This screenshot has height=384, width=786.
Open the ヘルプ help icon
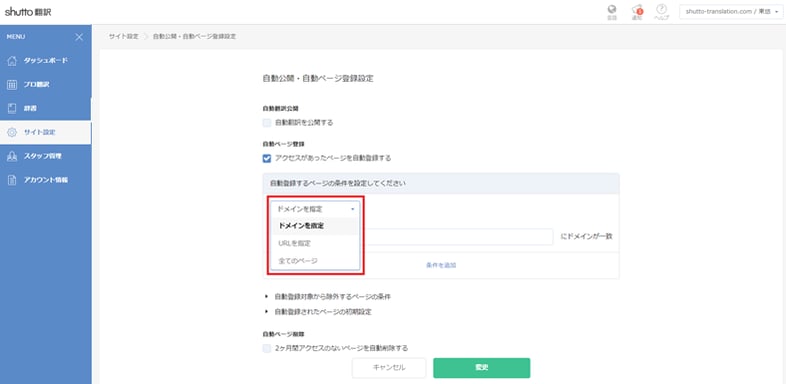click(x=662, y=9)
